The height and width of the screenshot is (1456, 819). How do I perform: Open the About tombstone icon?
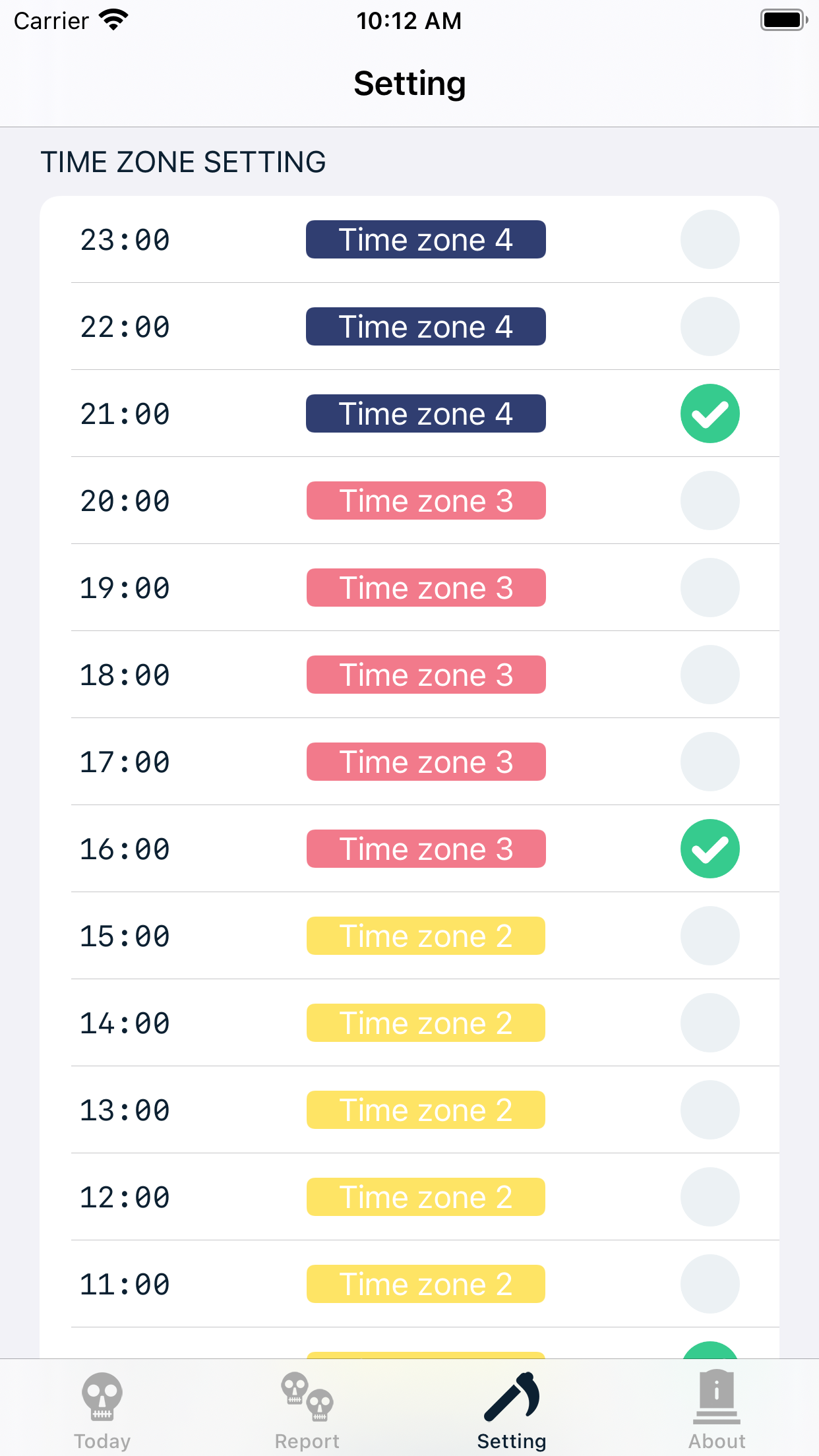[716, 1395]
